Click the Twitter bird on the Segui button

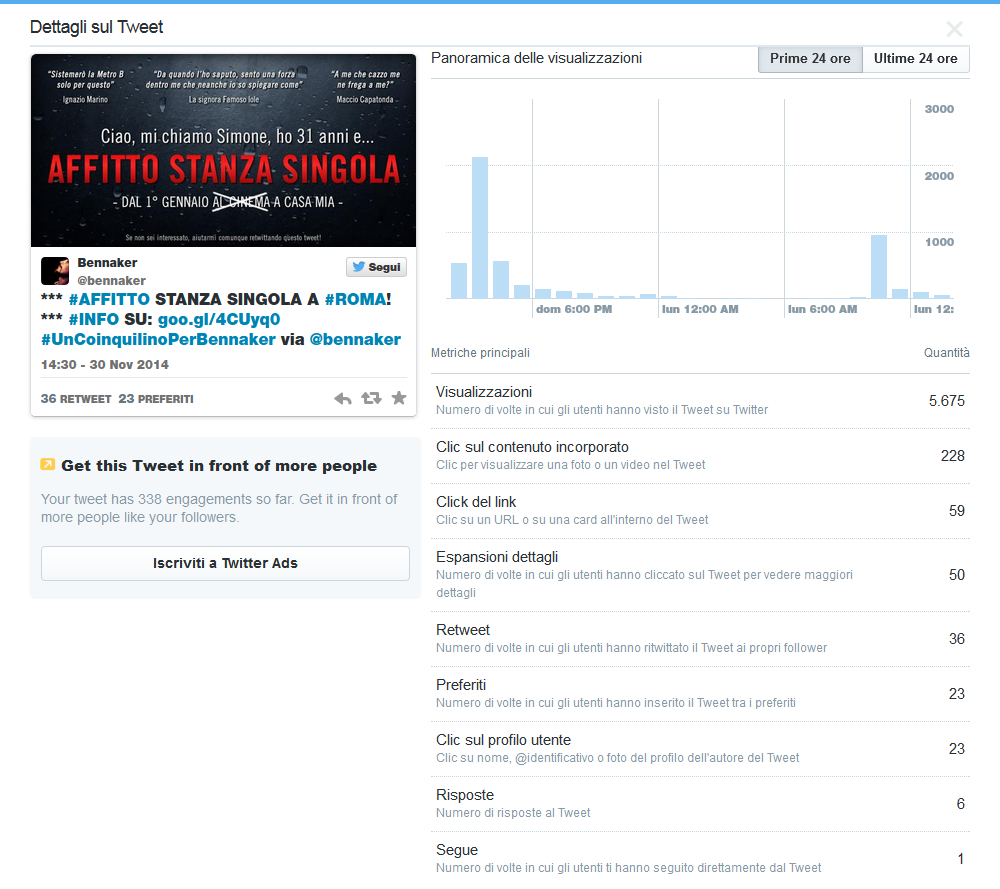(x=358, y=265)
